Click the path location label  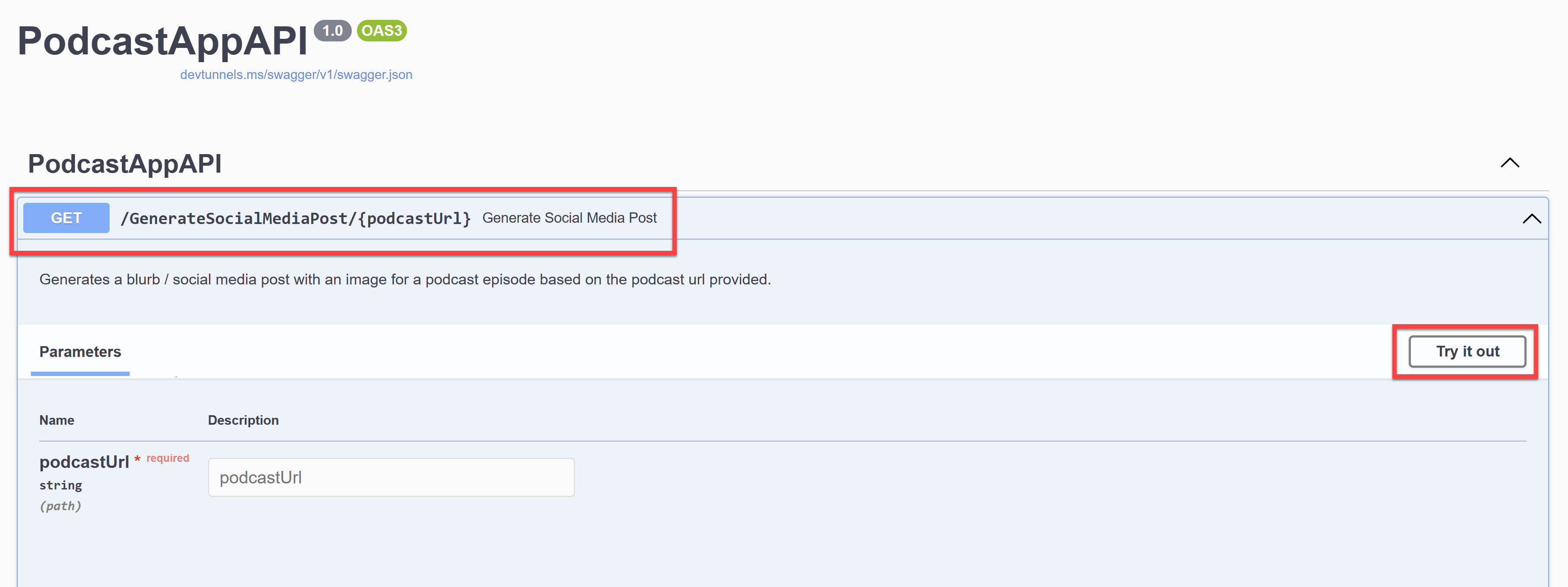coord(61,505)
